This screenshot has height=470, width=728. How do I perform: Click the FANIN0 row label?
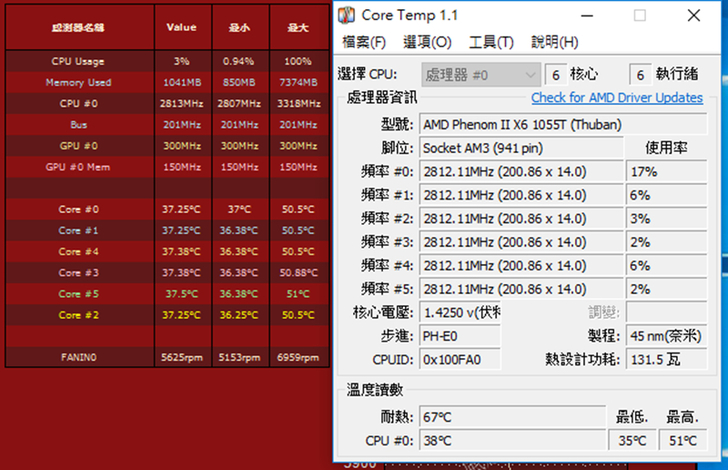(x=78, y=358)
